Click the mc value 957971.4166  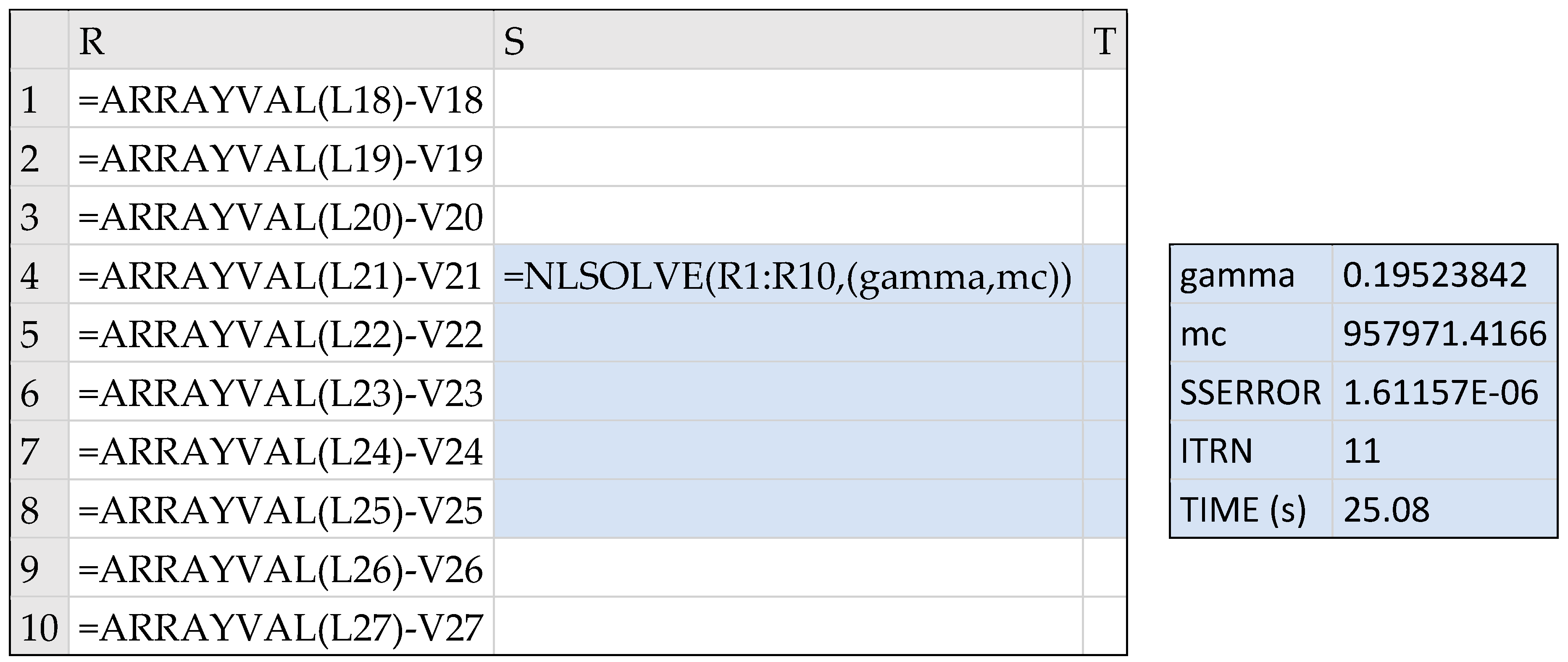point(1444,333)
